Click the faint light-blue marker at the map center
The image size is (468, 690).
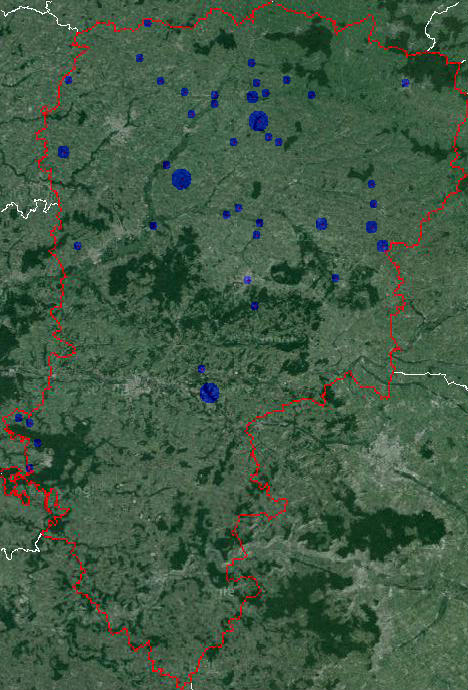click(248, 280)
